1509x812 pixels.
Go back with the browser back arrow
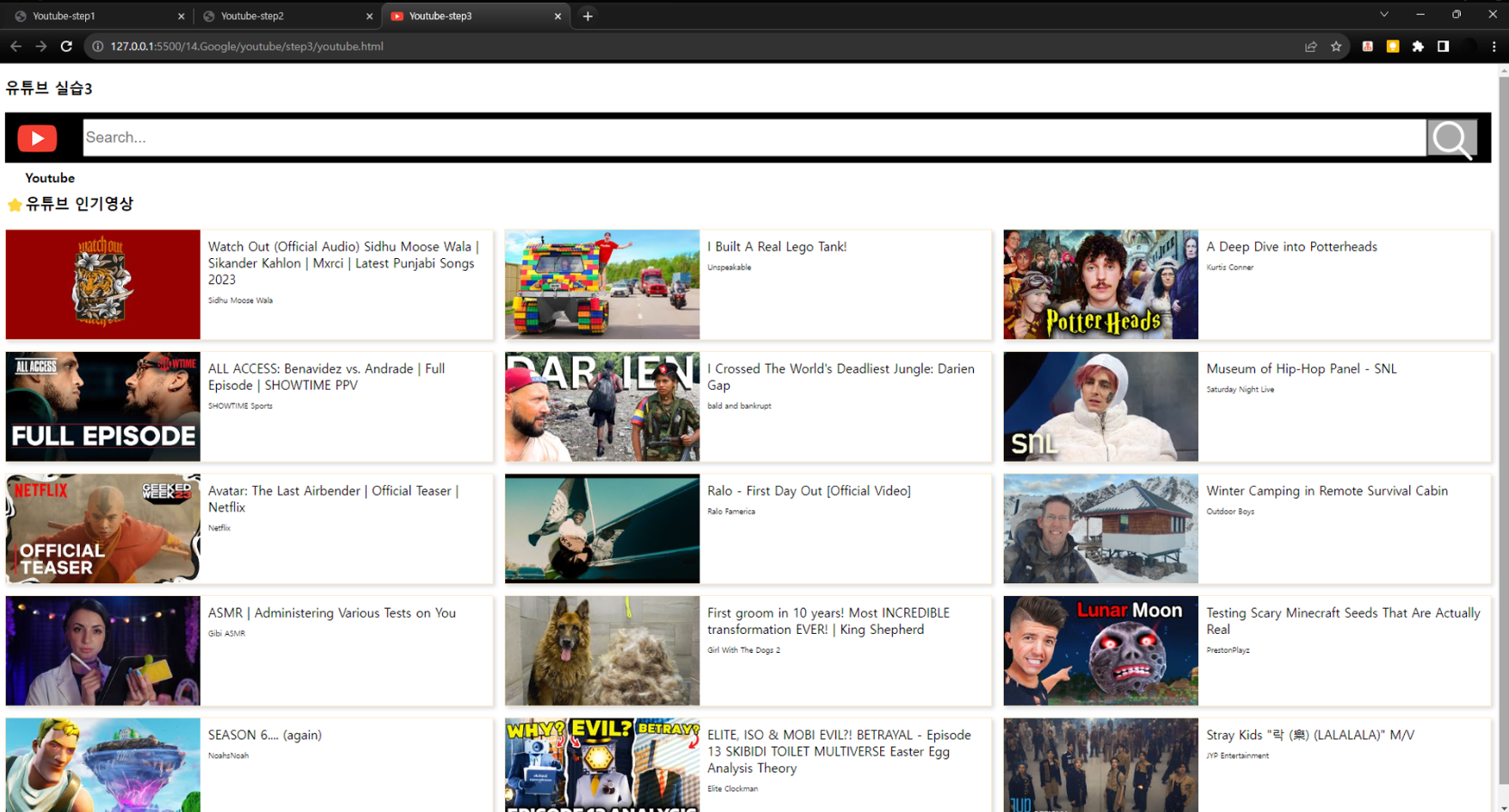tap(15, 46)
